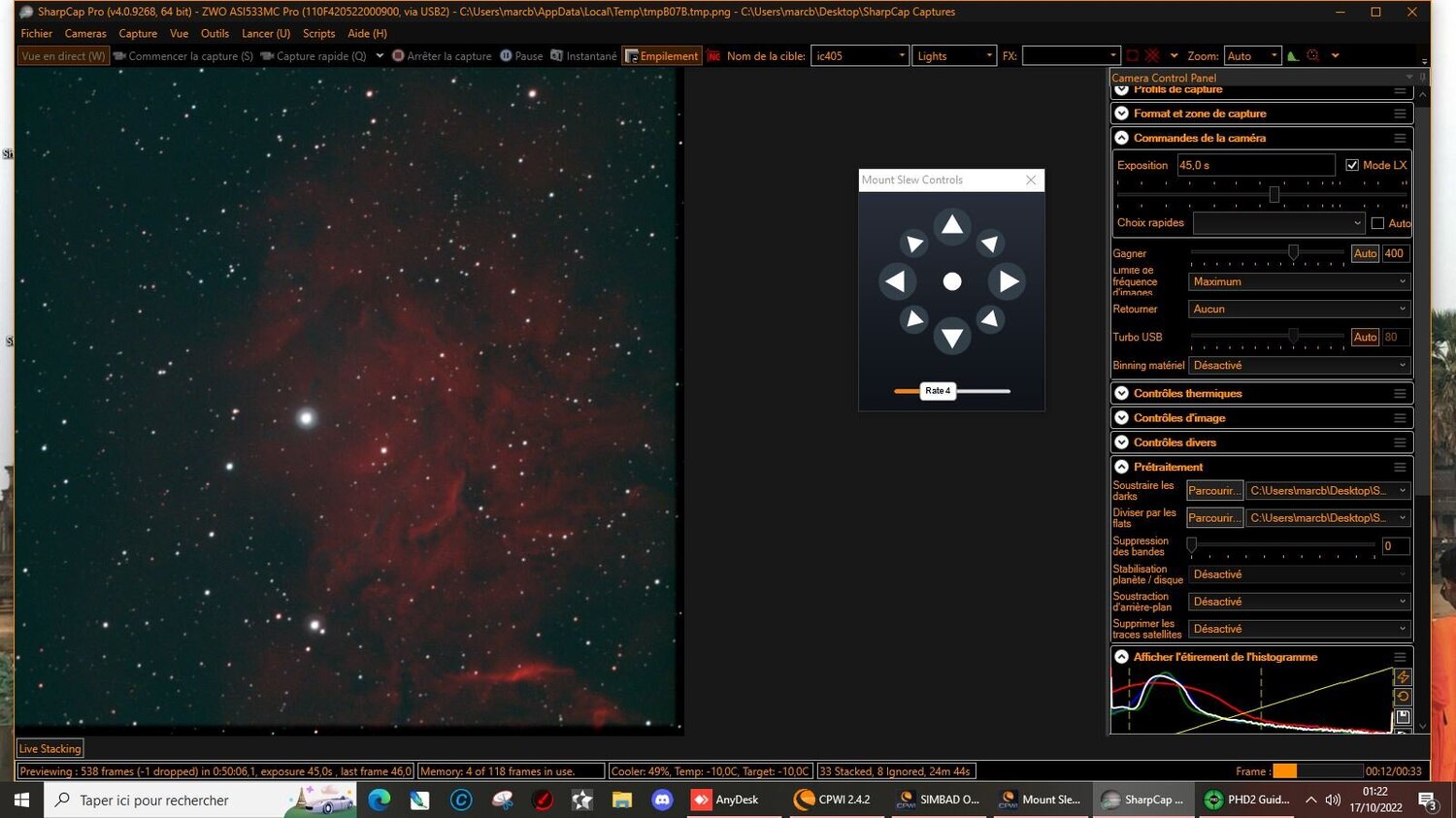Viewport: 1456px width, 818px height.
Task: Click the Gagner gain slider
Action: click(x=1268, y=253)
